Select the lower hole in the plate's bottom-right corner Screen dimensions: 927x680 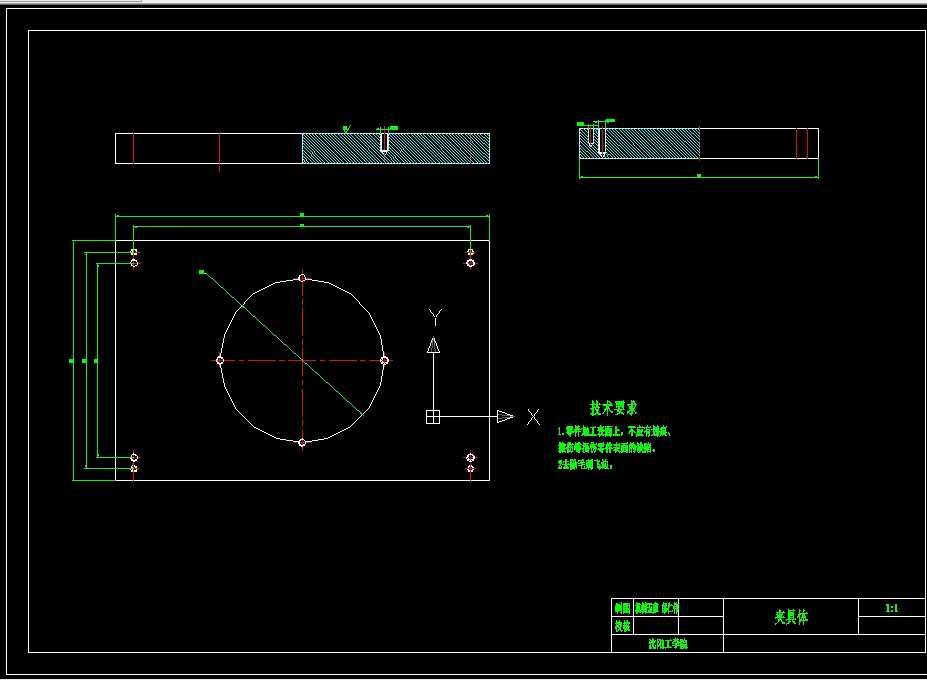pos(471,468)
